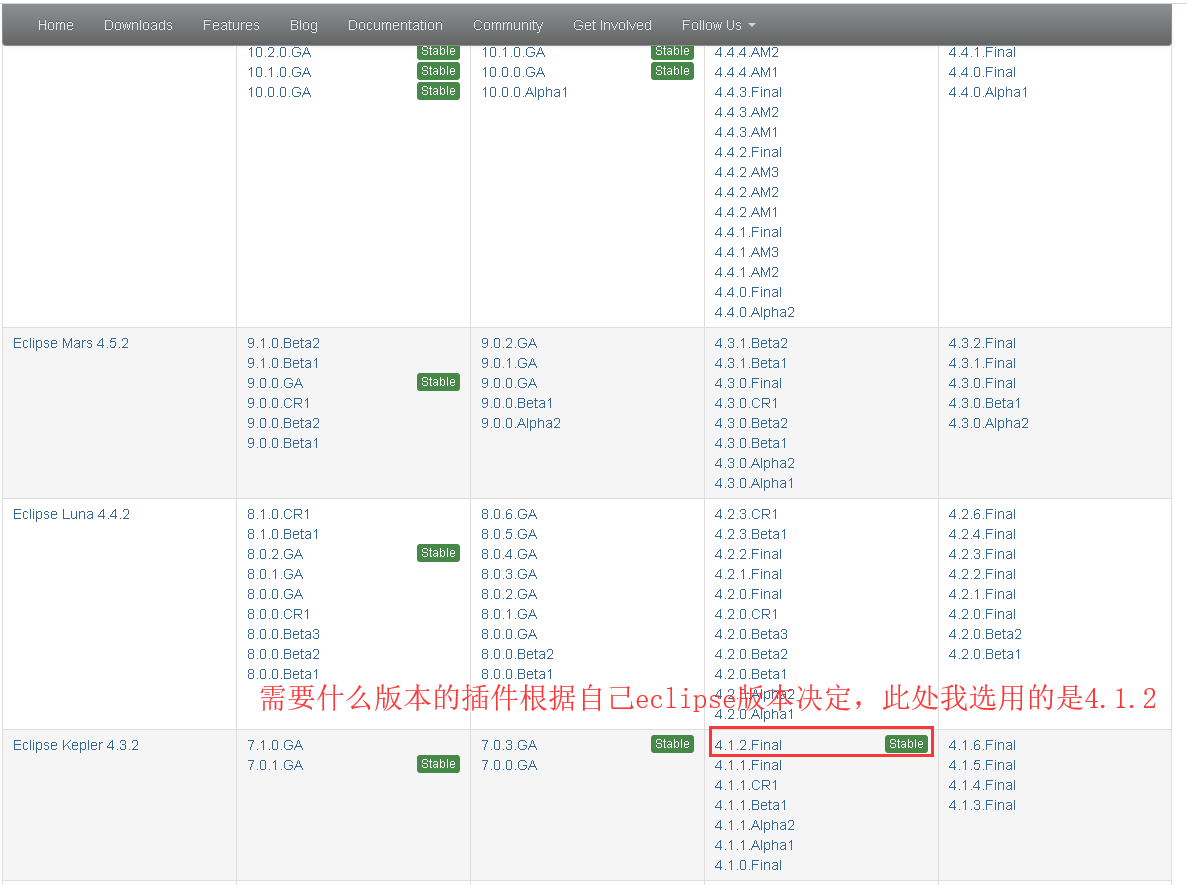The image size is (1187, 885).
Task: Open the 7.0.1.GA version link
Action: click(x=275, y=765)
